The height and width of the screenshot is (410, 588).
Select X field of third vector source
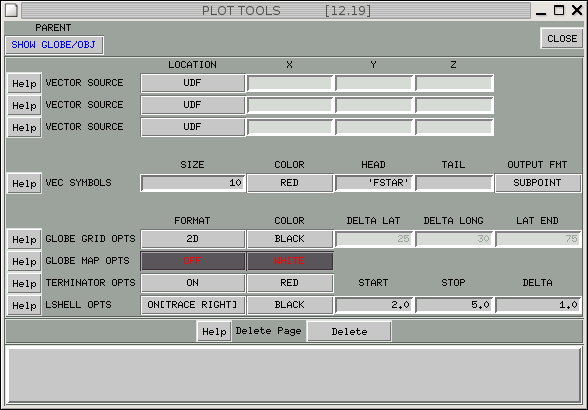[x=290, y=127]
